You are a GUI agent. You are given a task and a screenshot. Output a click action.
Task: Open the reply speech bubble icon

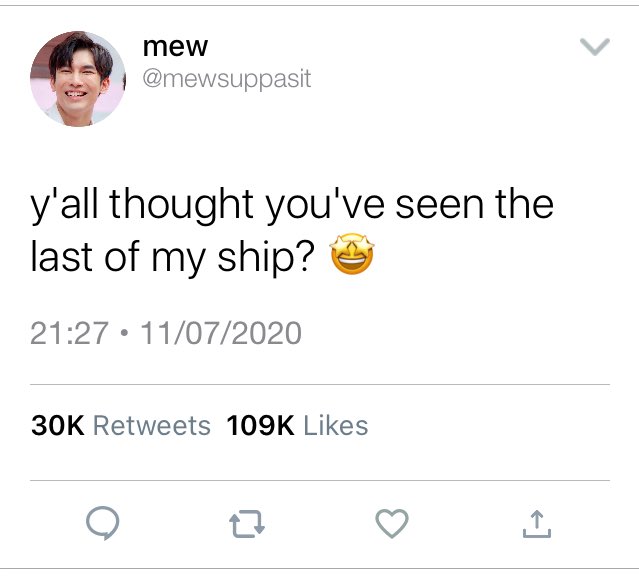coord(103,523)
